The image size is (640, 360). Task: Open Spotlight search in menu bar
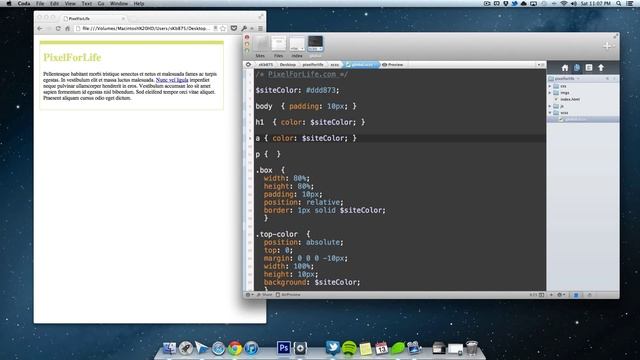pos(619,4)
